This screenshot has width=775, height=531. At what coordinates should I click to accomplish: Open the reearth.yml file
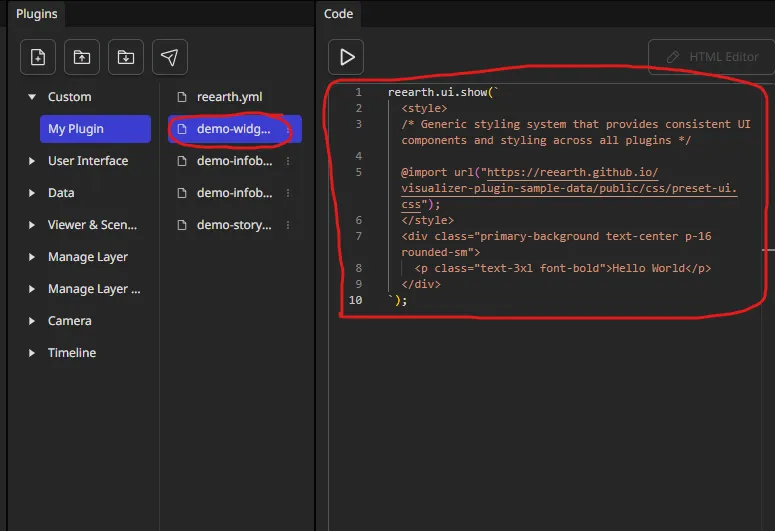pyautogui.click(x=230, y=97)
